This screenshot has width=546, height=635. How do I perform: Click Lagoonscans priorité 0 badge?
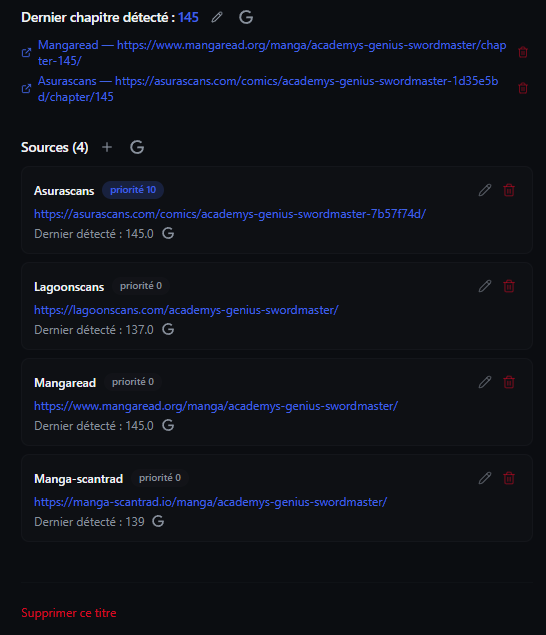click(141, 286)
